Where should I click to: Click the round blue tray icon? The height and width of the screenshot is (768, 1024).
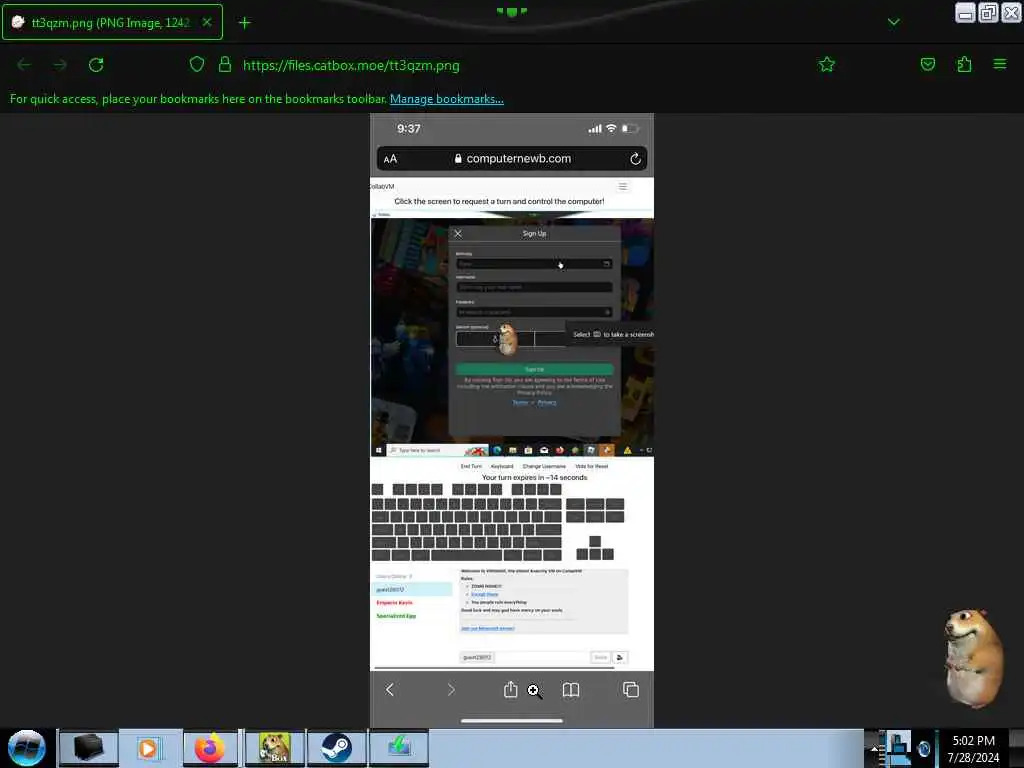[923, 748]
